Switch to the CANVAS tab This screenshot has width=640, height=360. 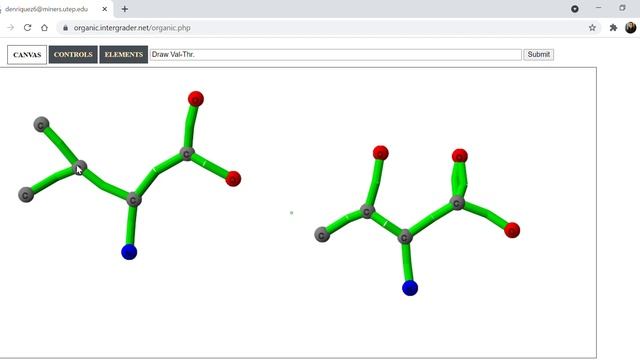pyautogui.click(x=27, y=55)
